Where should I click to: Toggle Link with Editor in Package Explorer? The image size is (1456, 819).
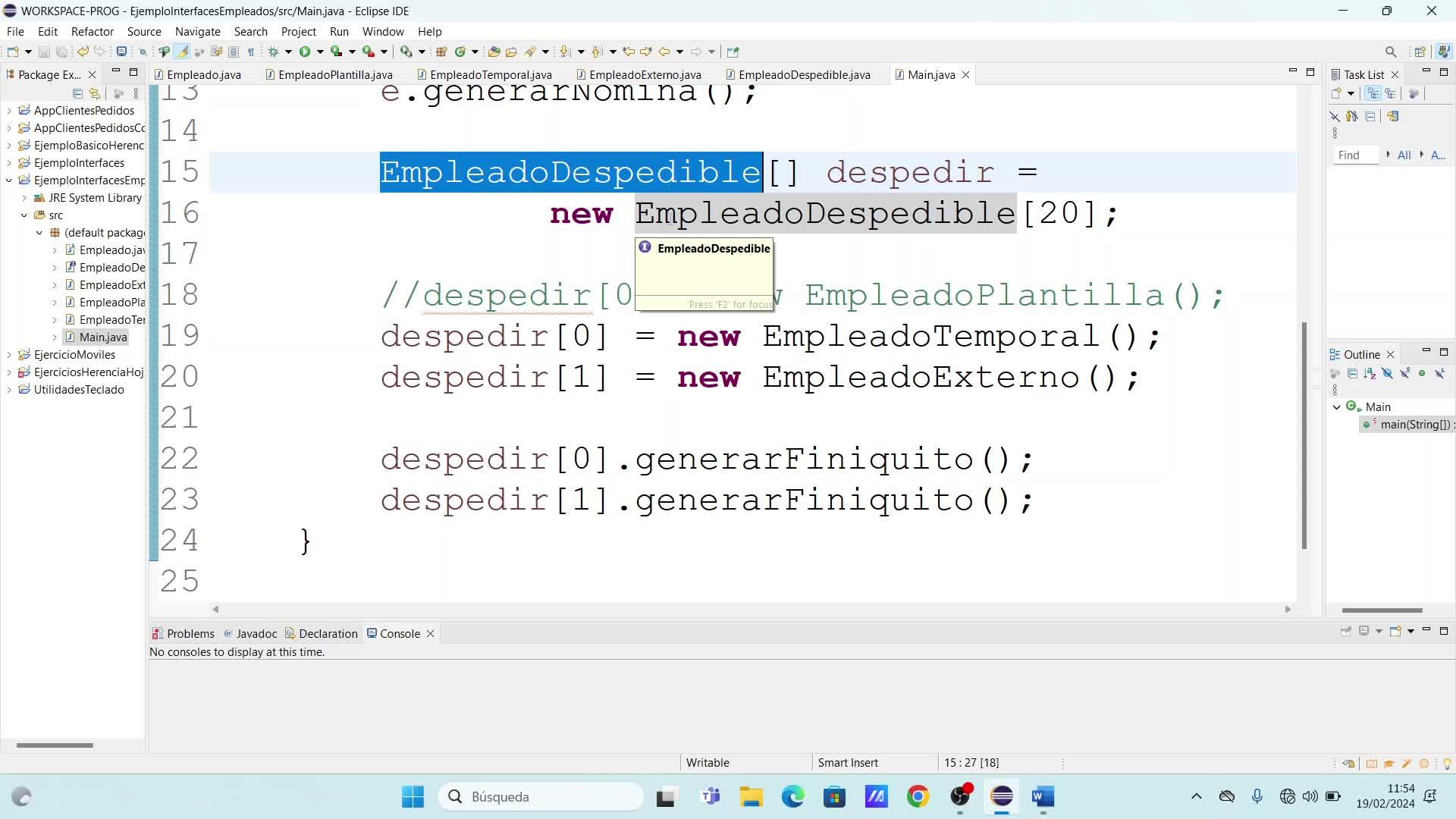pyautogui.click(x=95, y=93)
